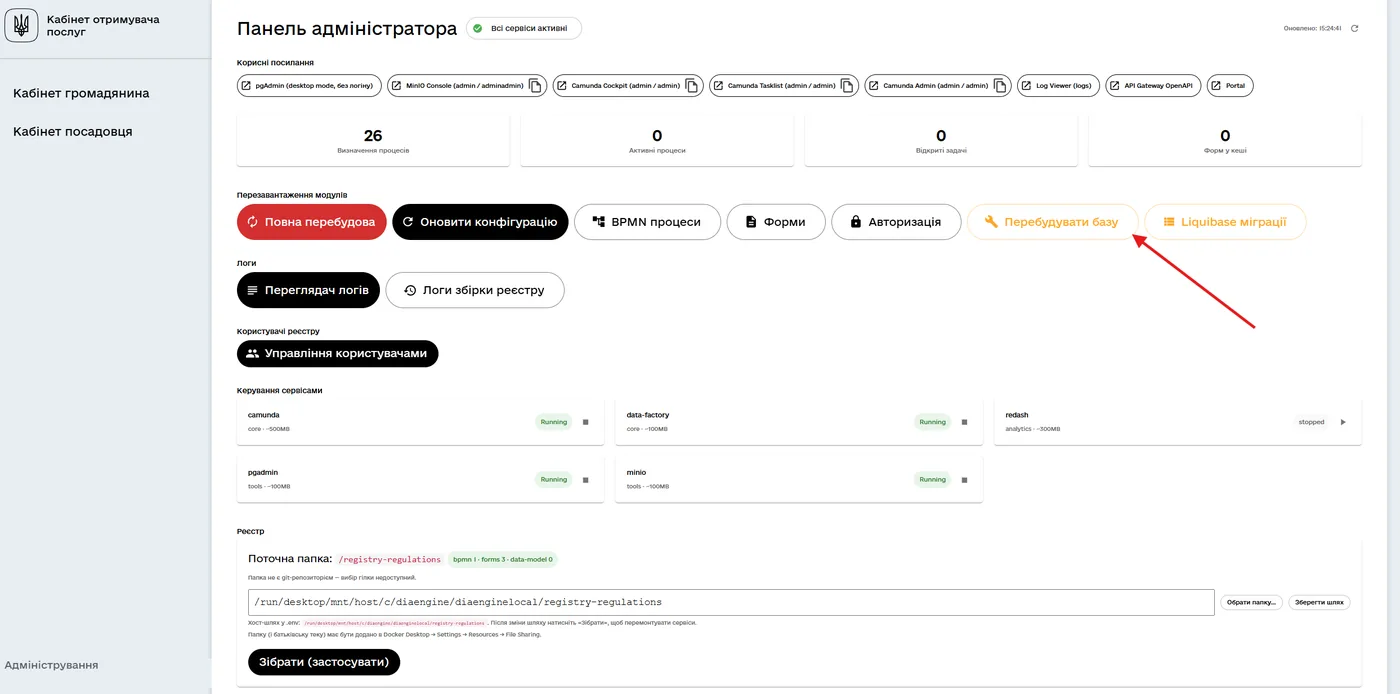1400x694 pixels.
Task: Click the Визначення процесів count card
Action: click(x=373, y=140)
